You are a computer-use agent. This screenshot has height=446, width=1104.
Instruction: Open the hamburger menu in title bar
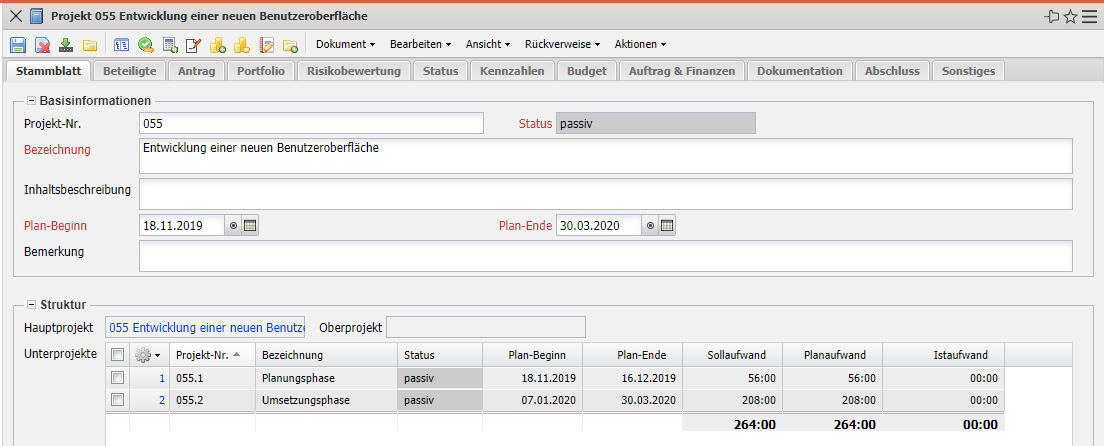pos(1088,16)
